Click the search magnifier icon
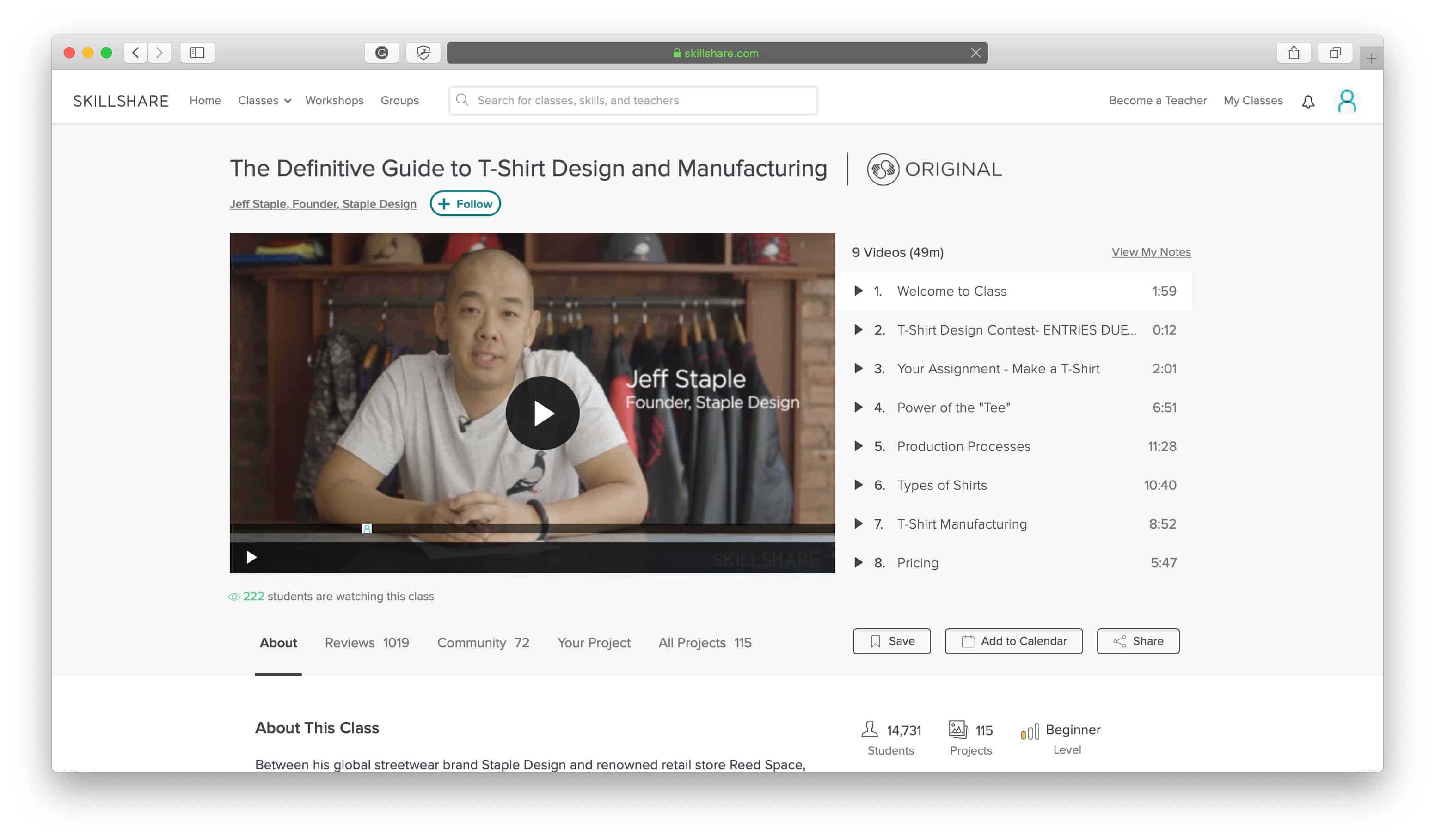The image size is (1435, 840). coord(462,100)
